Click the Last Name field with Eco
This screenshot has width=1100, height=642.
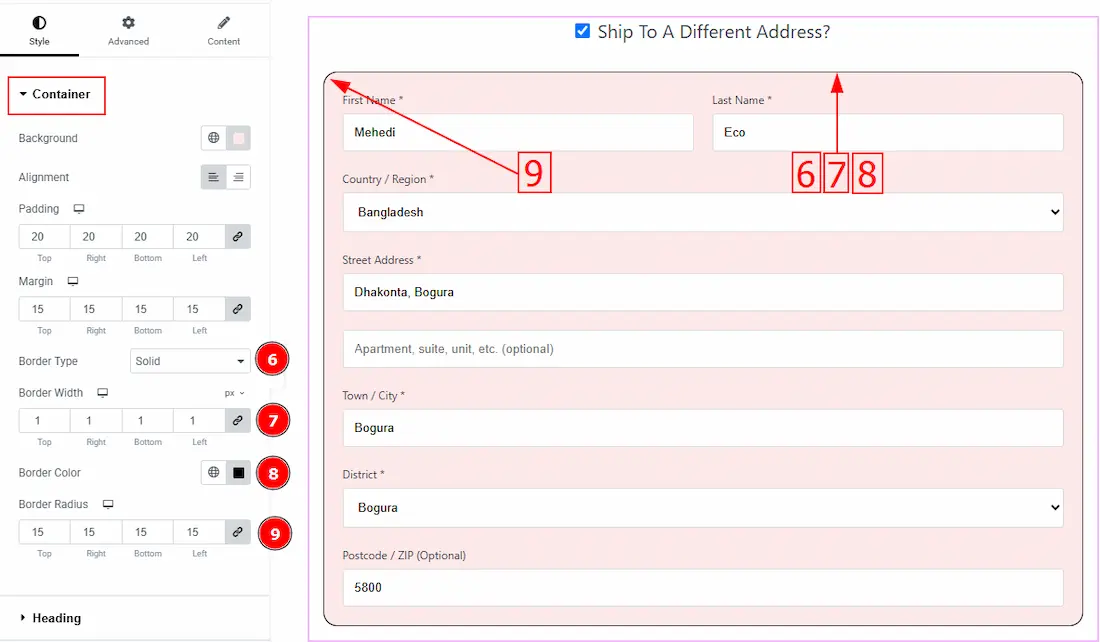pos(887,133)
